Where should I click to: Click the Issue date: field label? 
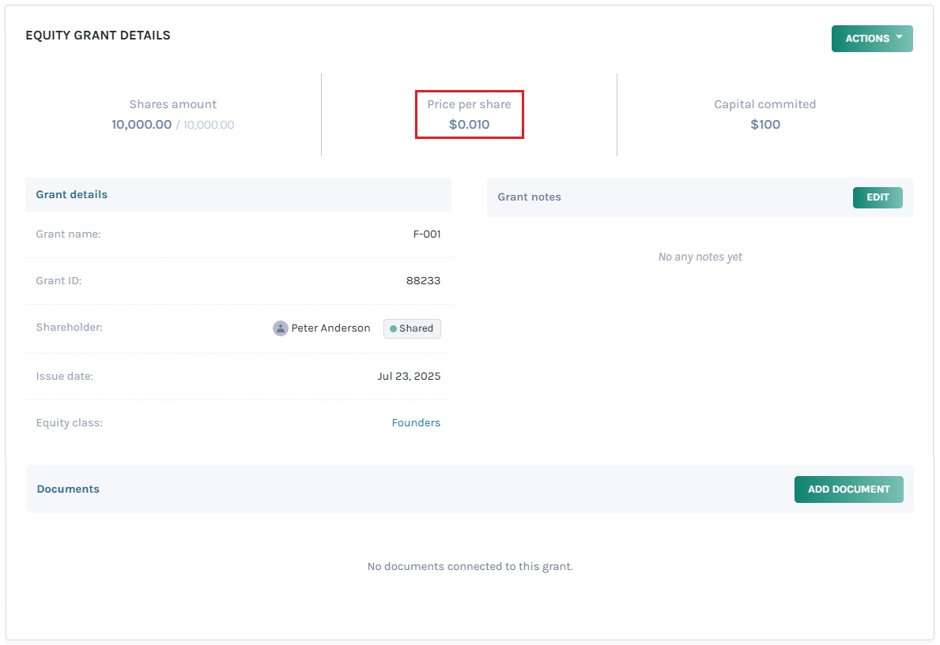(64, 376)
